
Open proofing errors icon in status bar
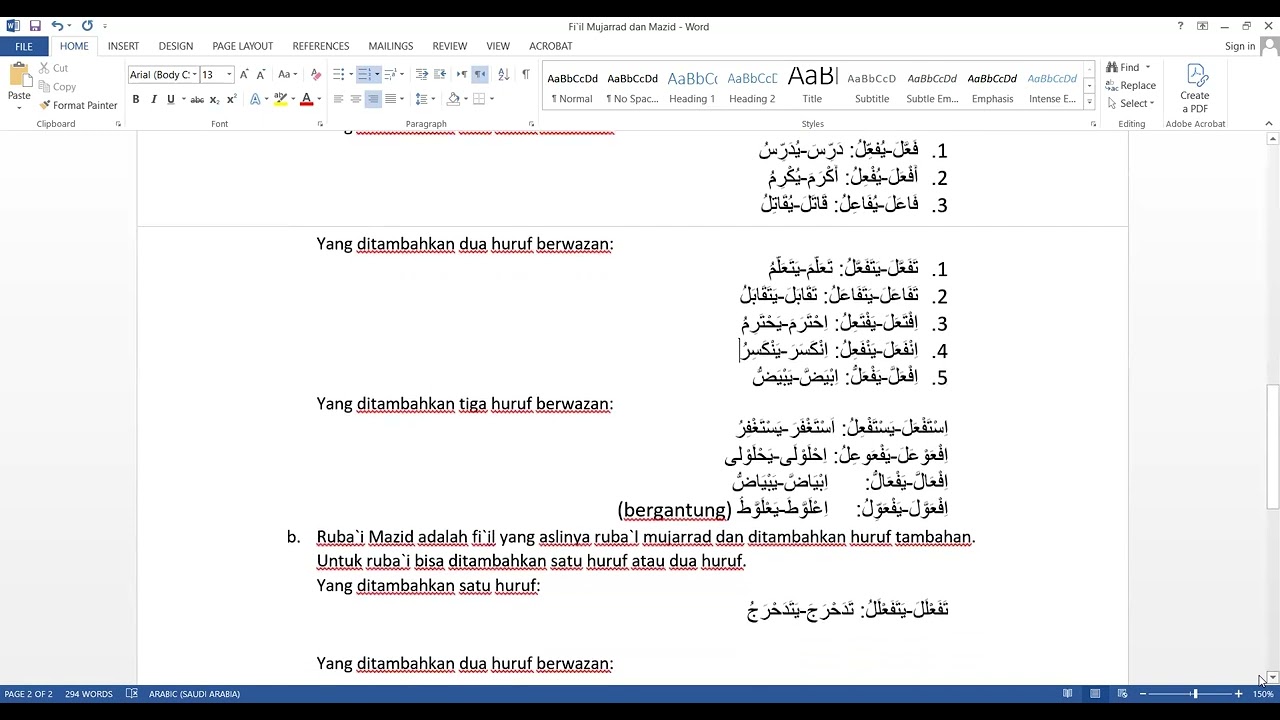pyautogui.click(x=132, y=694)
